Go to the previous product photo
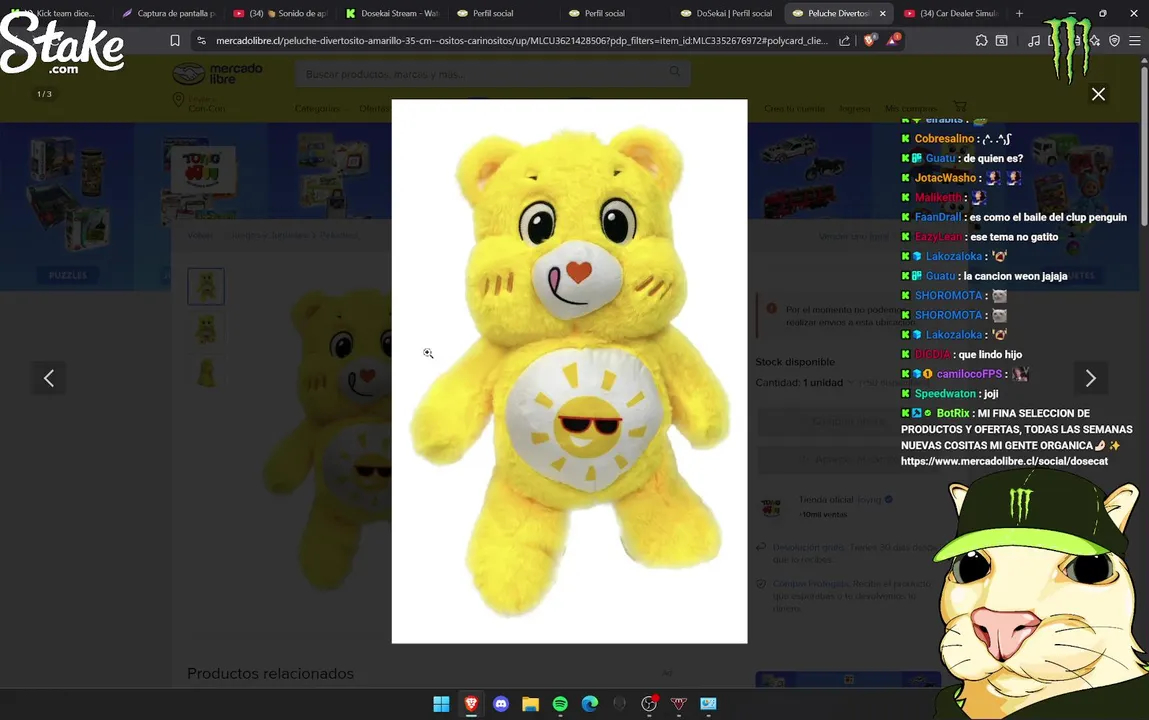The image size is (1149, 720). [49, 378]
